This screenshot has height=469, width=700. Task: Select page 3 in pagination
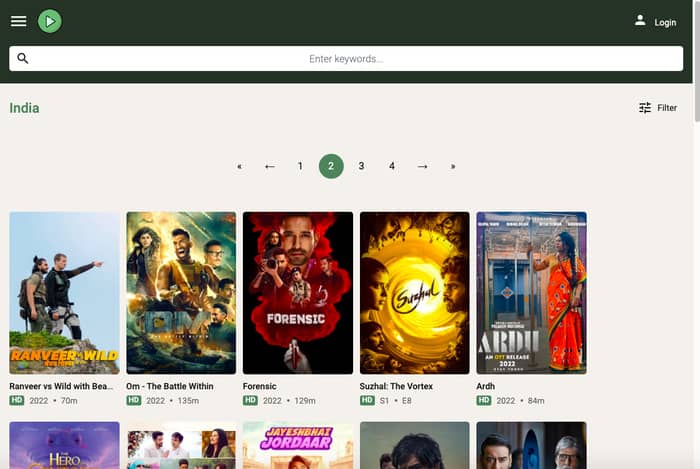(361, 166)
